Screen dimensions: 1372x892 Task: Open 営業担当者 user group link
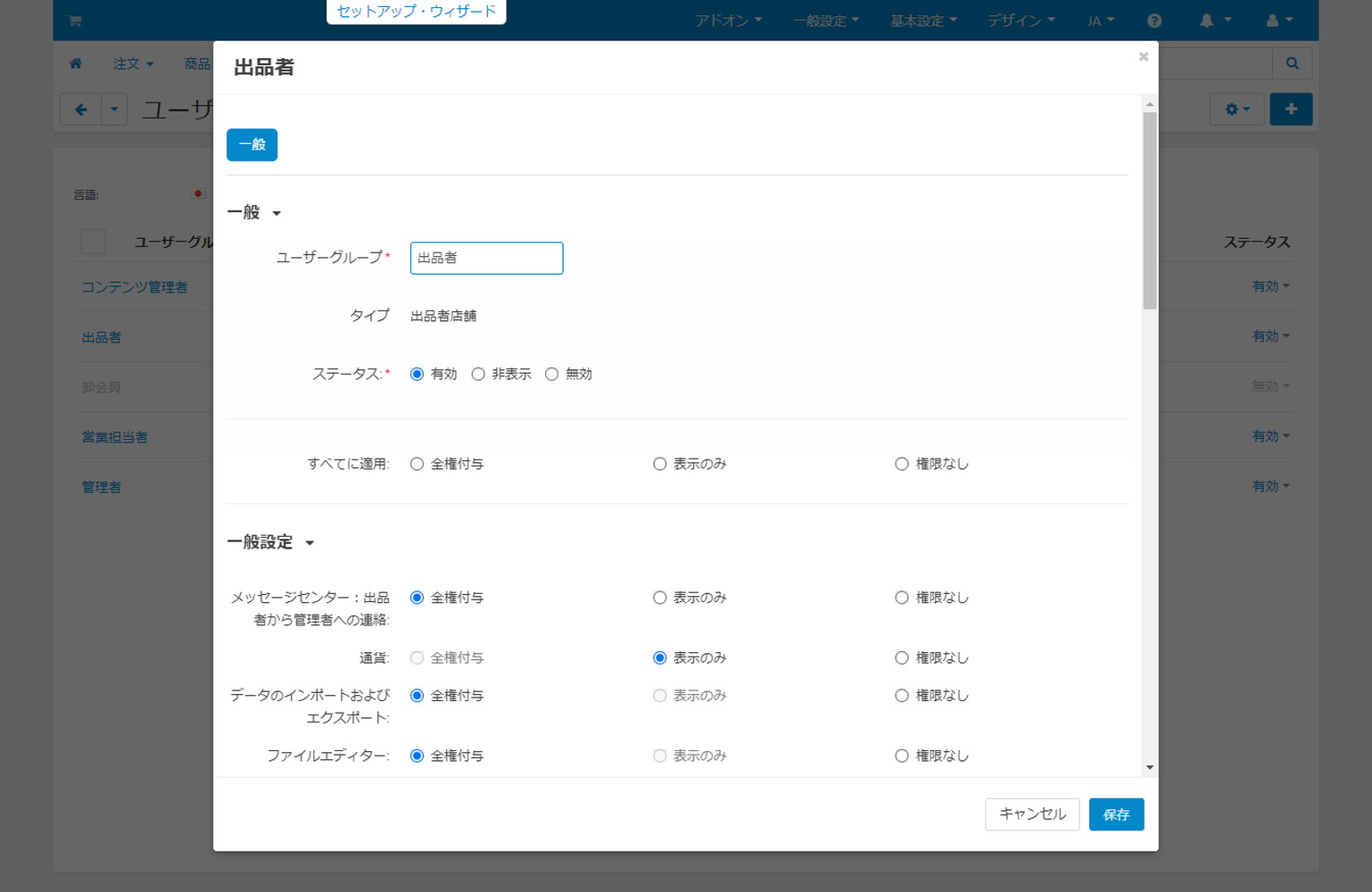[114, 437]
